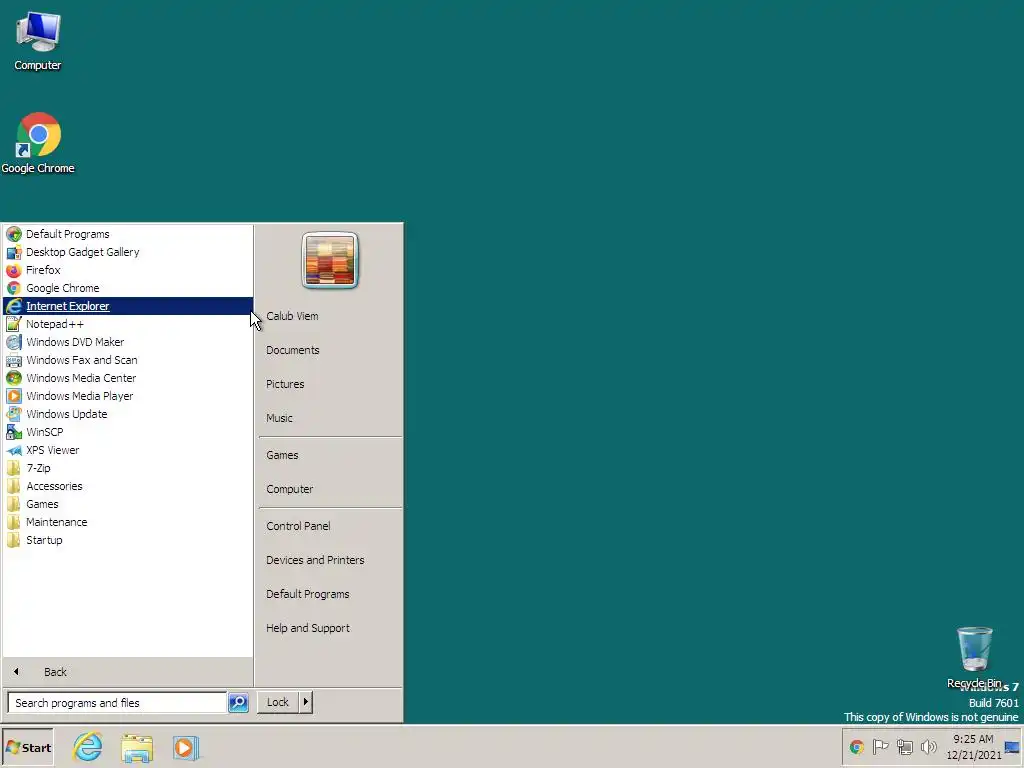Viewport: 1024px width, 768px height.
Task: Launch Desktop Gadget Gallery
Action: (128, 252)
